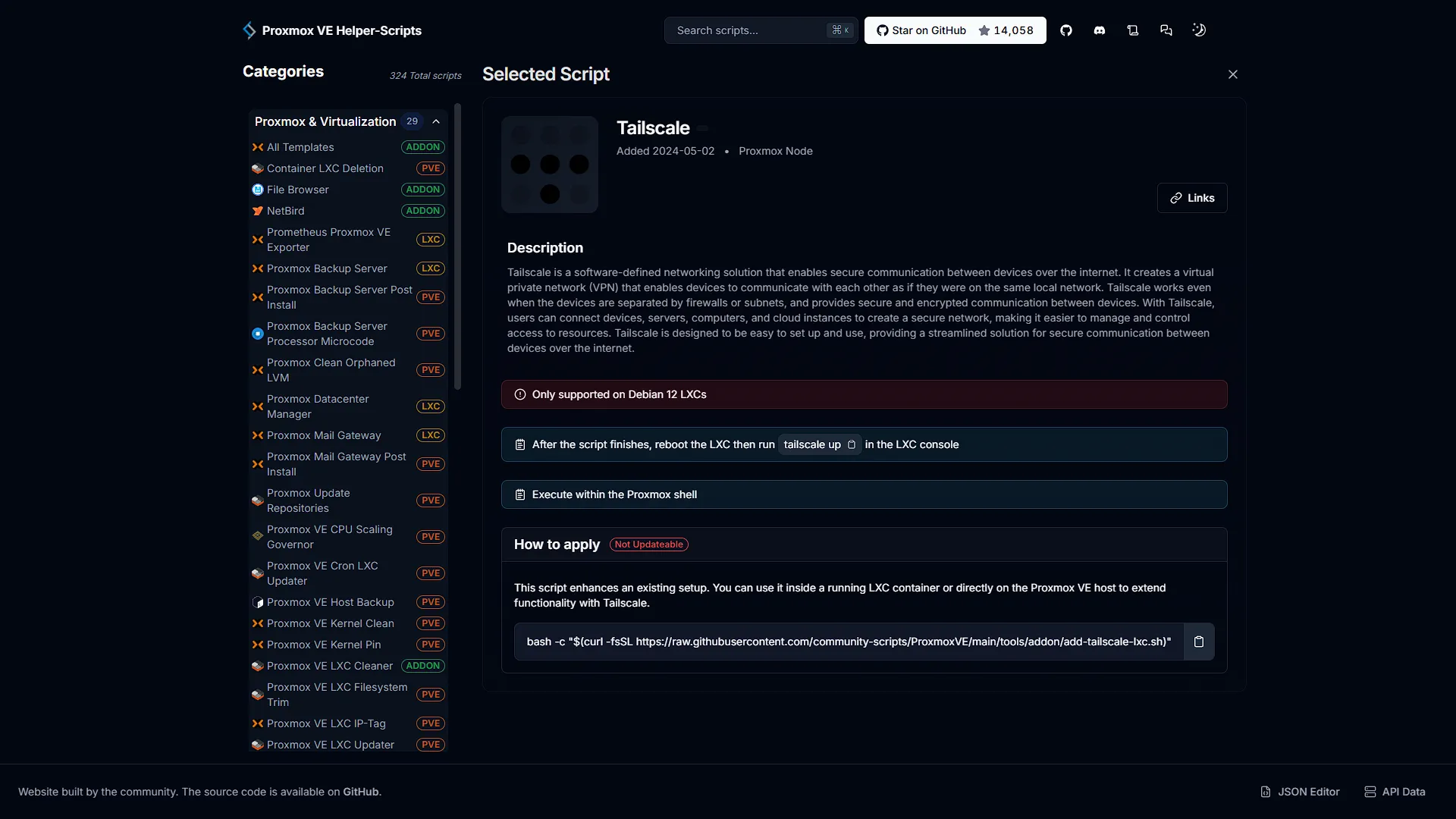The width and height of the screenshot is (1456, 819).
Task: Click the '324 Total scripts' text
Action: point(425,76)
